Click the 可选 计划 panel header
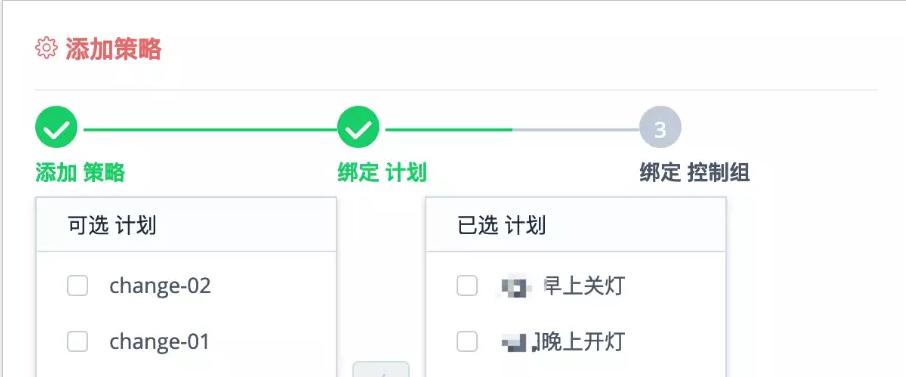Screen dimensions: 906x377 point(186,225)
